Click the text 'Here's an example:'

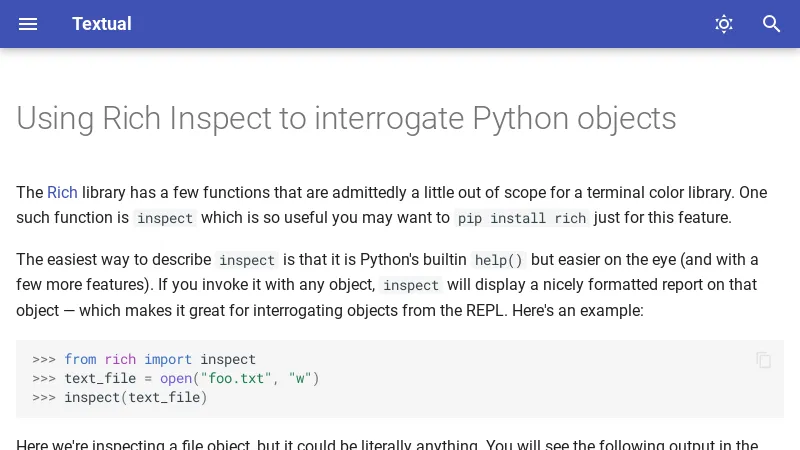[578, 310]
